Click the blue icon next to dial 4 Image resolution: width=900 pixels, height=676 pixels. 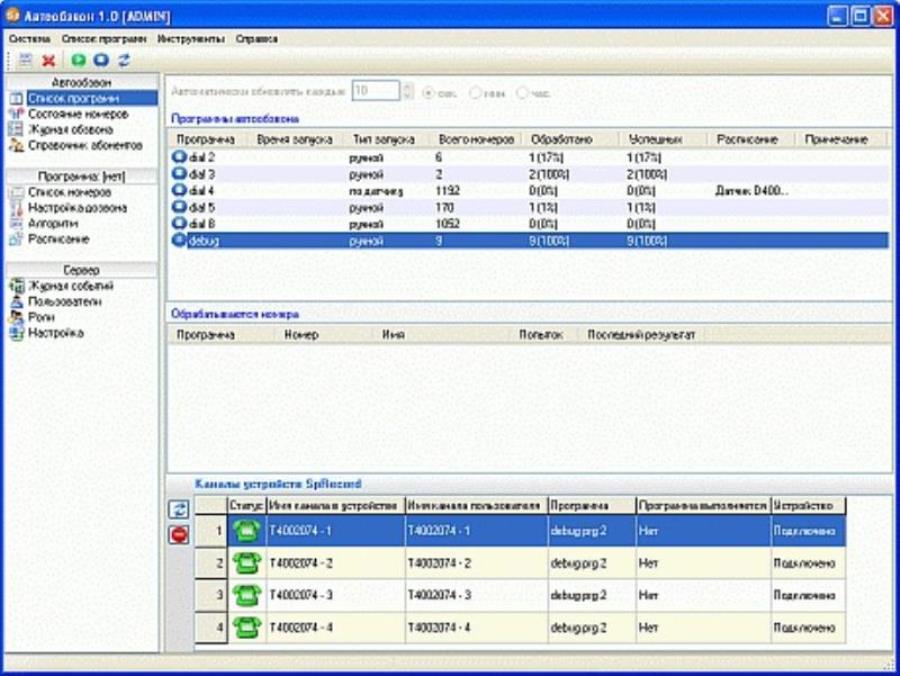pyautogui.click(x=180, y=190)
